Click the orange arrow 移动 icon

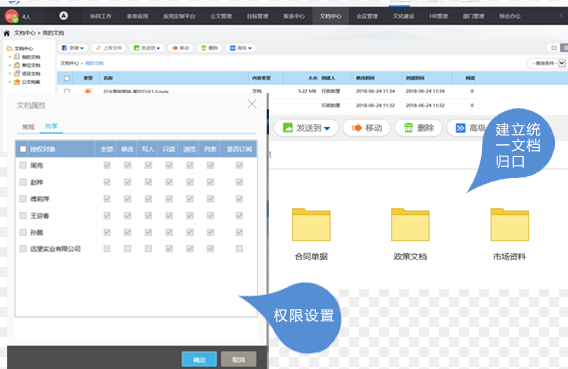click(x=357, y=128)
